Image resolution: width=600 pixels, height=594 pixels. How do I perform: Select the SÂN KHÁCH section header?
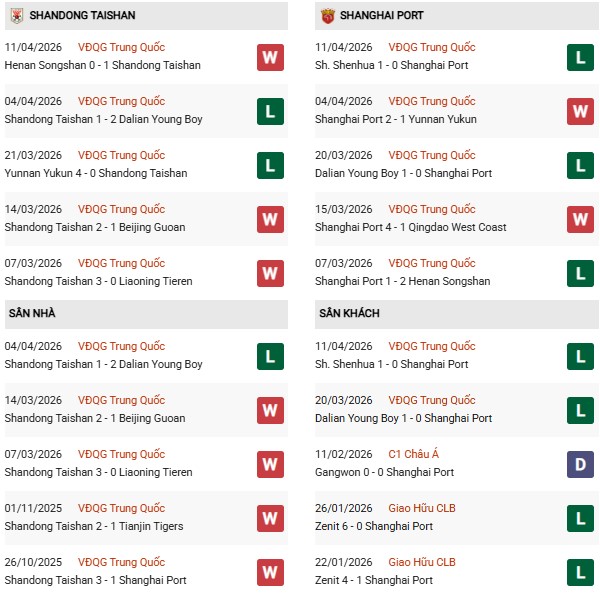[350, 314]
